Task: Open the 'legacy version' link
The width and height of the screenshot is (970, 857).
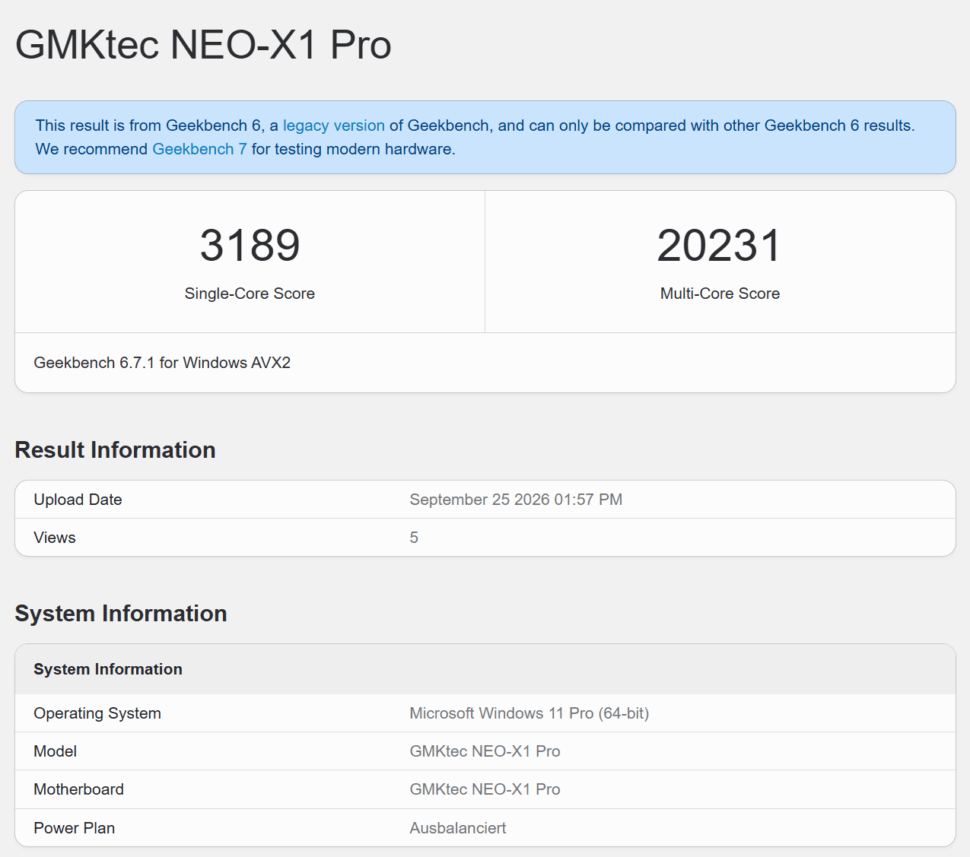Action: 333,126
